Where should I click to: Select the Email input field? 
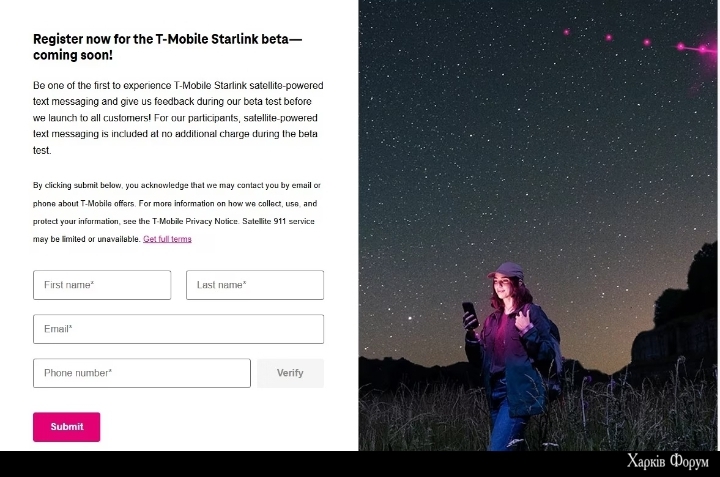(178, 329)
